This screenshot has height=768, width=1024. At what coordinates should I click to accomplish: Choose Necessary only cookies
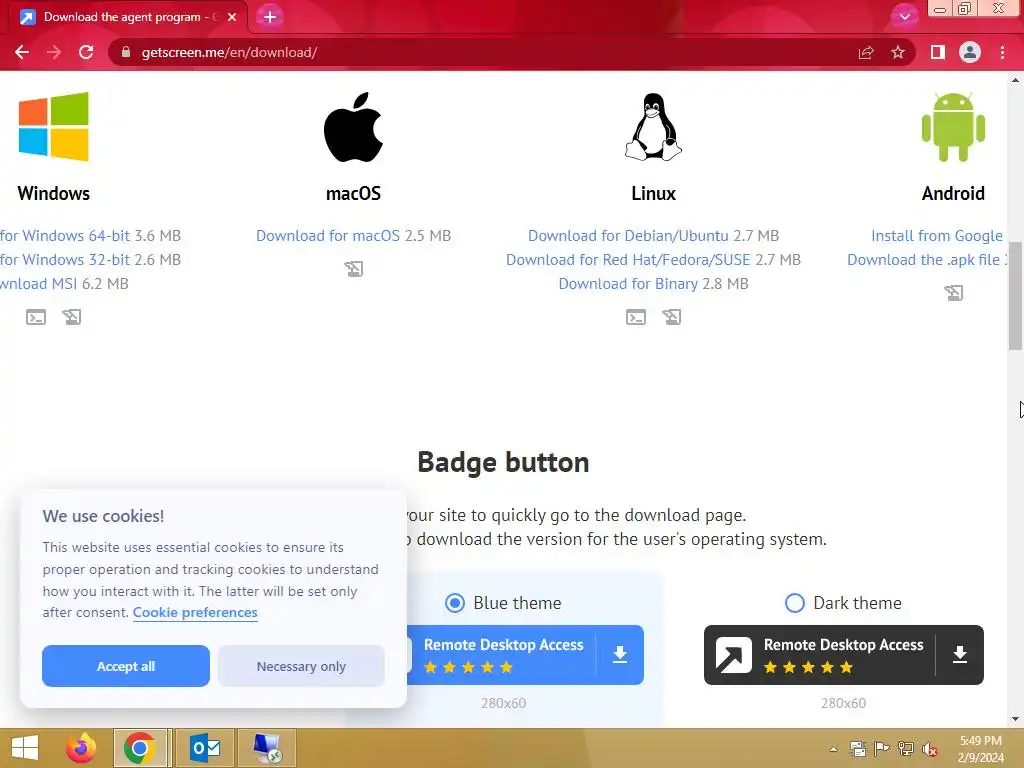[301, 666]
